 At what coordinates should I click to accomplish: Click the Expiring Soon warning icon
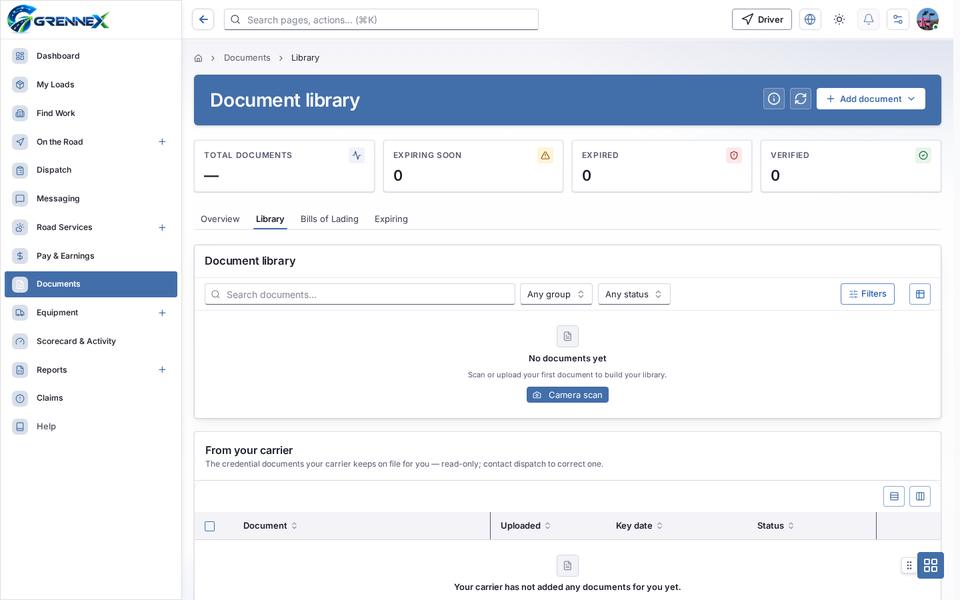(545, 156)
